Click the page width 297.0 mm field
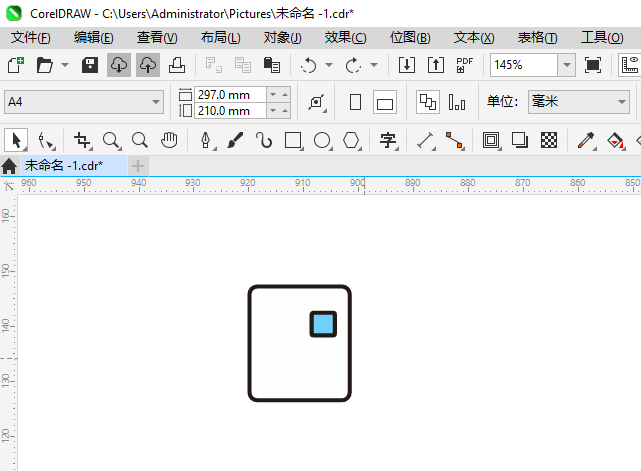The width and height of the screenshot is (641, 471). click(230, 95)
